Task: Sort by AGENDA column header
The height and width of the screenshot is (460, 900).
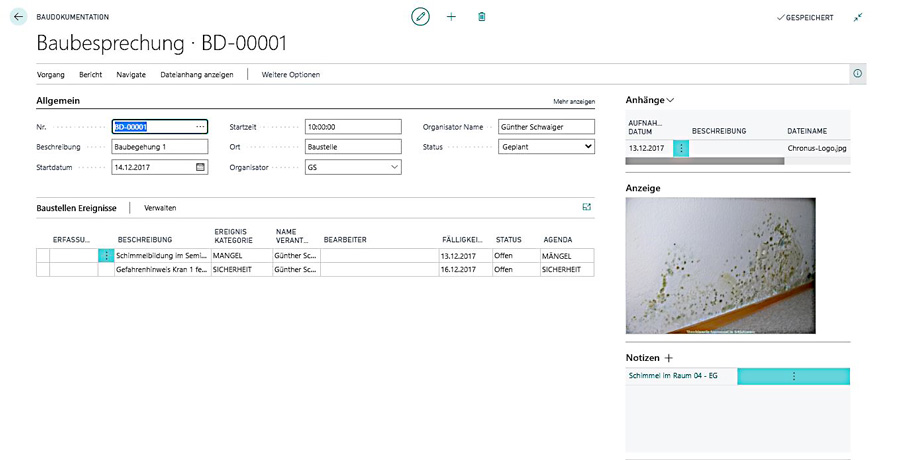Action: coord(557,240)
